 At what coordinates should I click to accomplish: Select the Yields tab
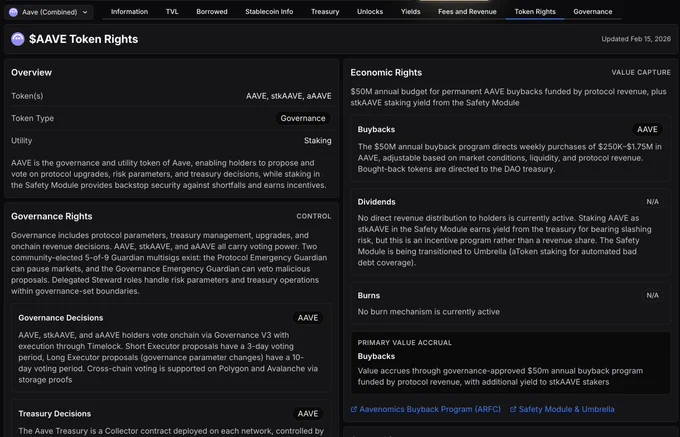point(410,12)
